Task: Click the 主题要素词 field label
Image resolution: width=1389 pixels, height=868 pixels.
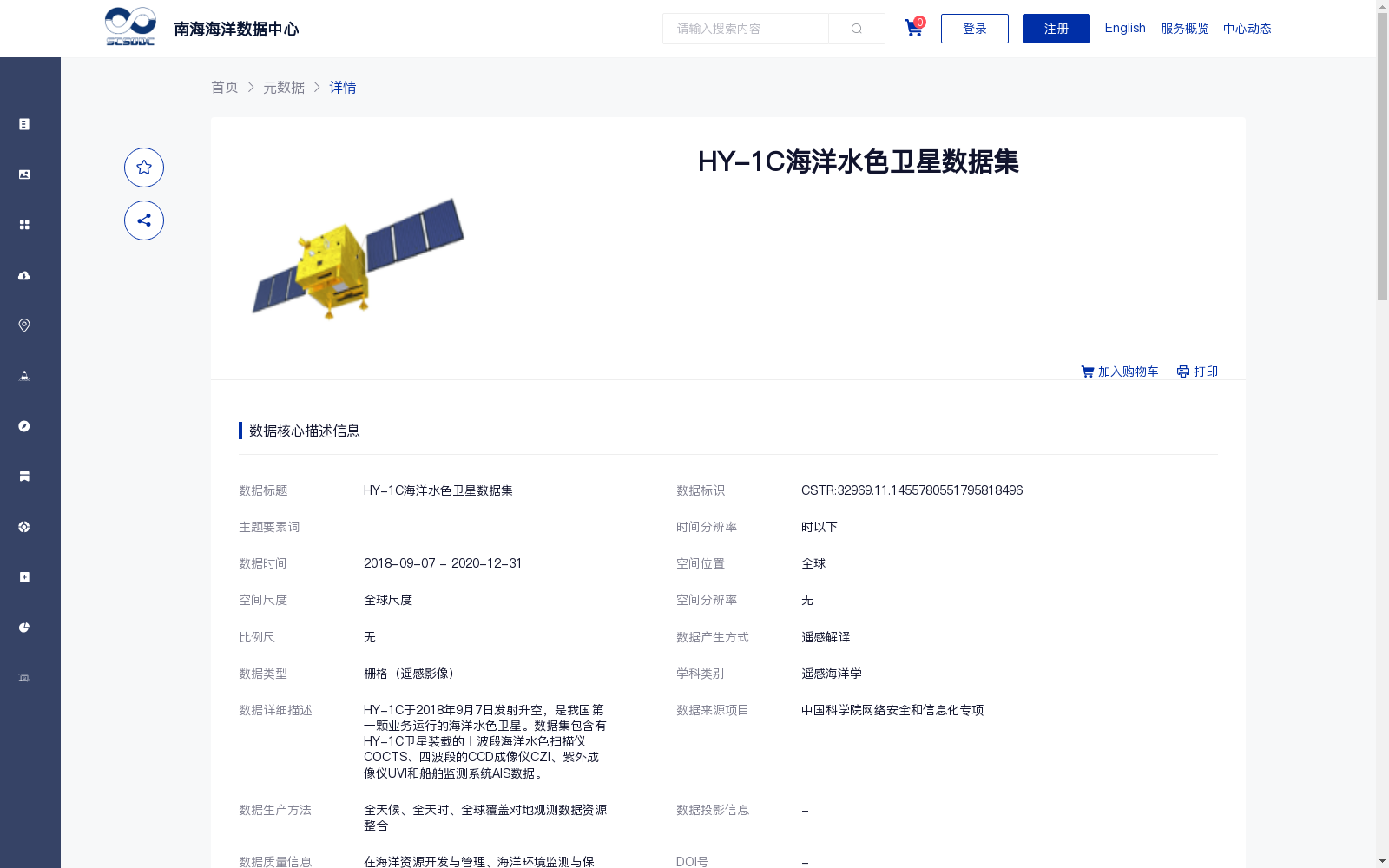Action: [x=269, y=527]
